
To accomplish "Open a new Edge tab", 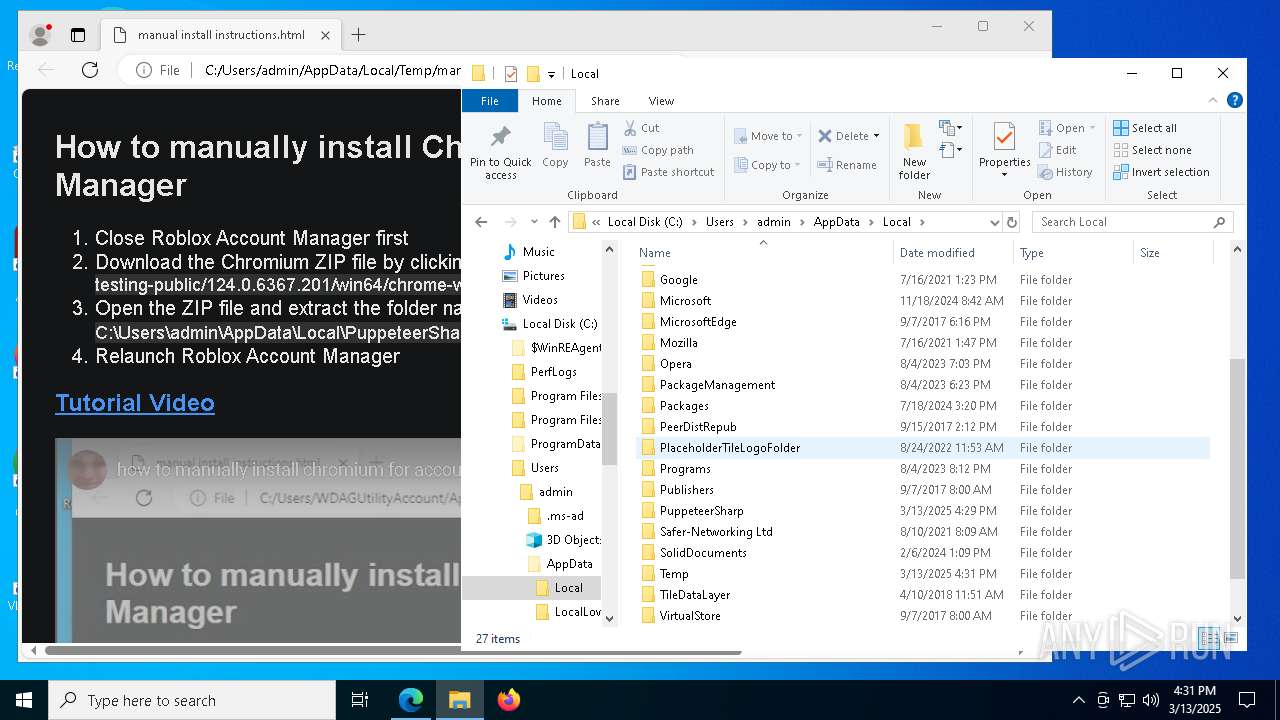I will coord(358,35).
